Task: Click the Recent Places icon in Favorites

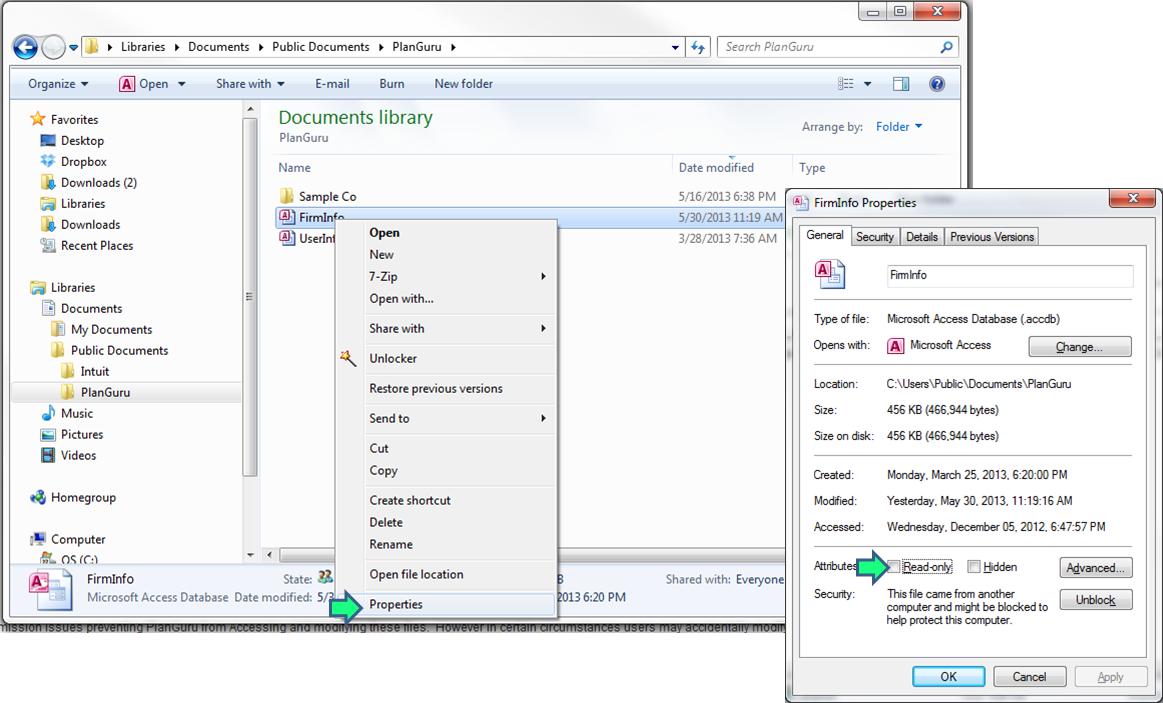Action: point(48,245)
